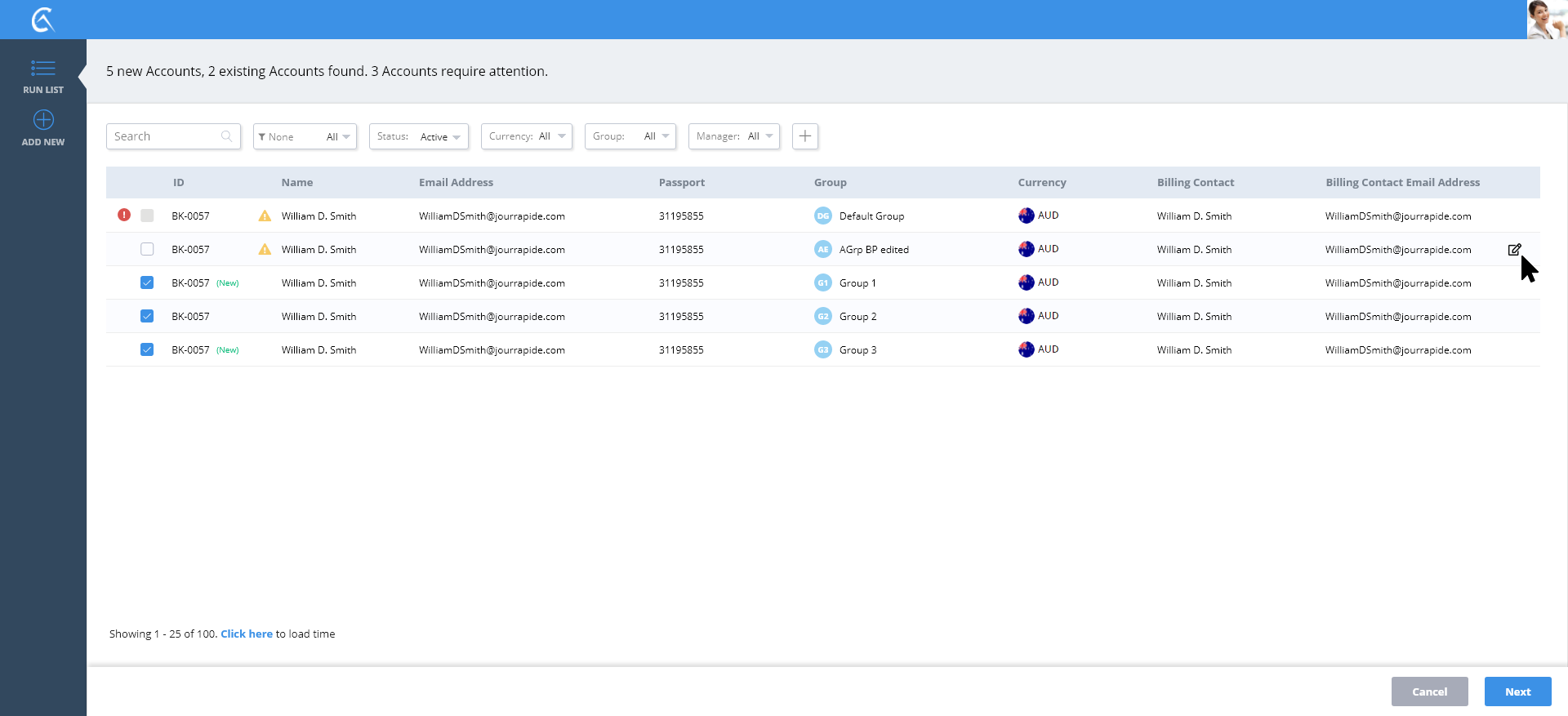Screen dimensions: 1568x716
Task: Click the 'Group 1' cell text
Action: coord(857,283)
